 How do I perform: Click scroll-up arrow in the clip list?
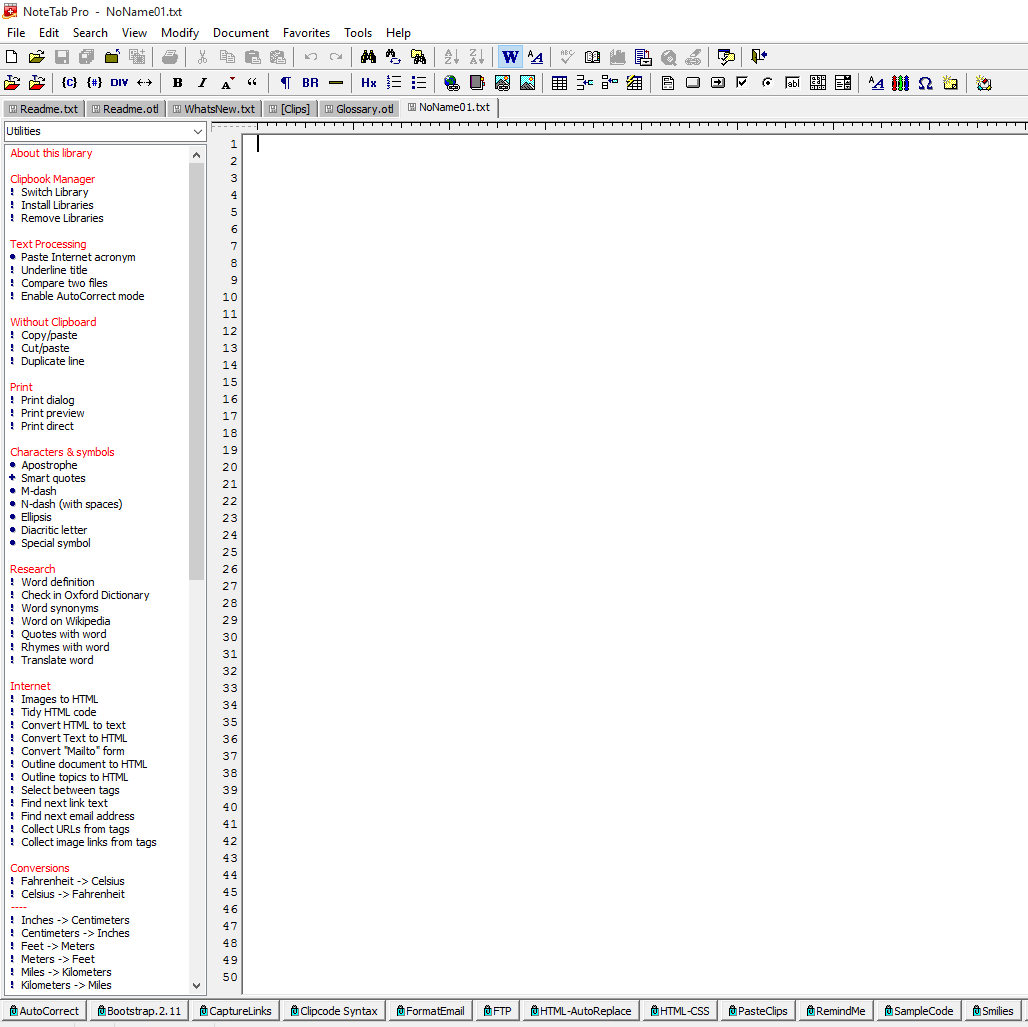[x=196, y=154]
